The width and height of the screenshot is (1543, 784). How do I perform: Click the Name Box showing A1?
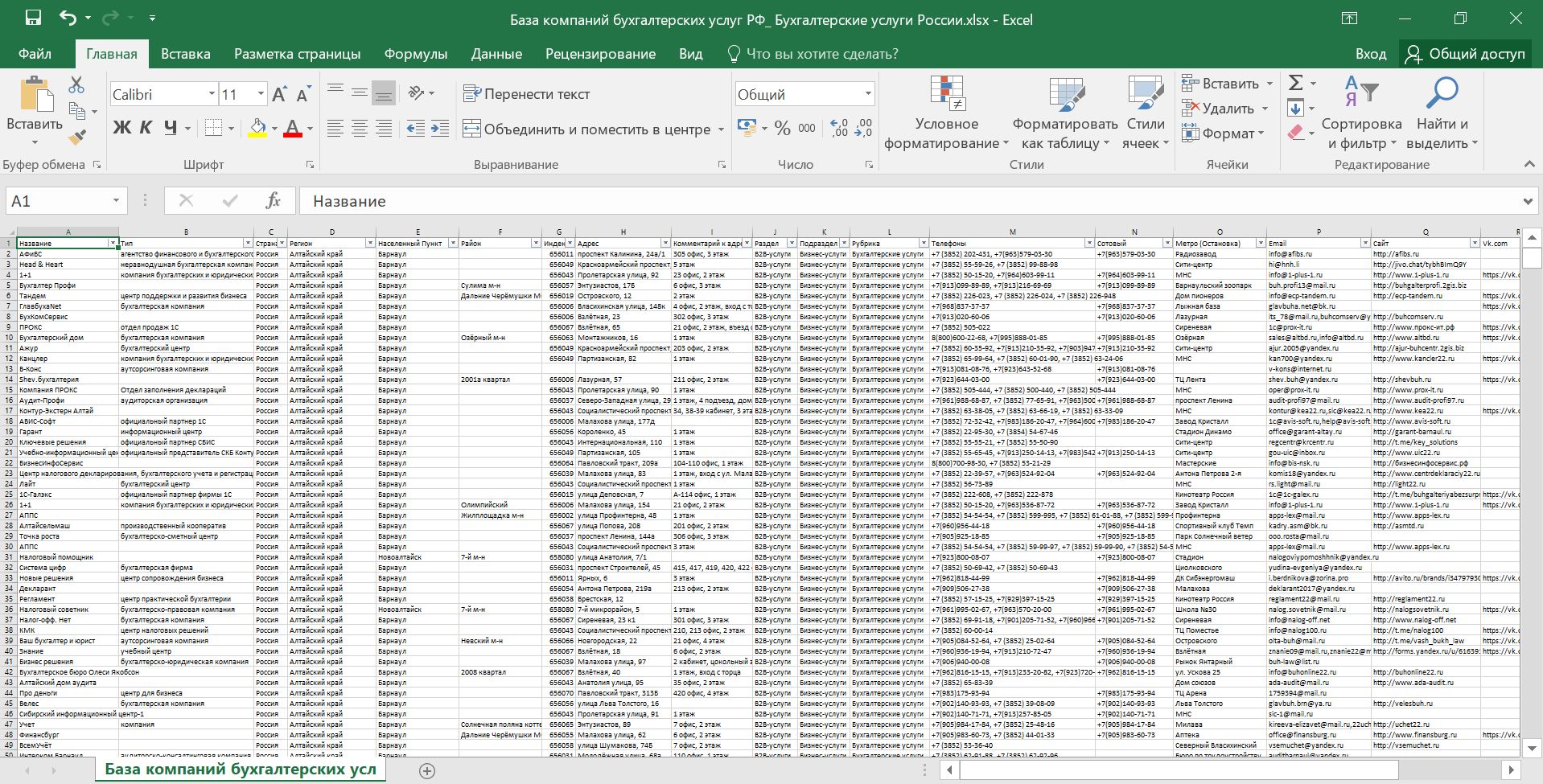click(56, 201)
